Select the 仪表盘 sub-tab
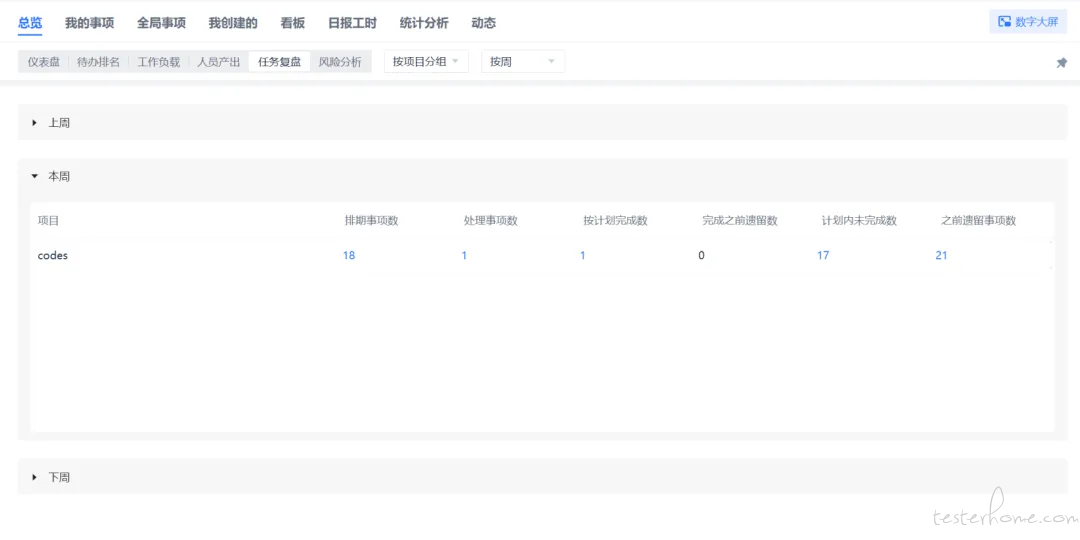1080x540 pixels. (43, 61)
